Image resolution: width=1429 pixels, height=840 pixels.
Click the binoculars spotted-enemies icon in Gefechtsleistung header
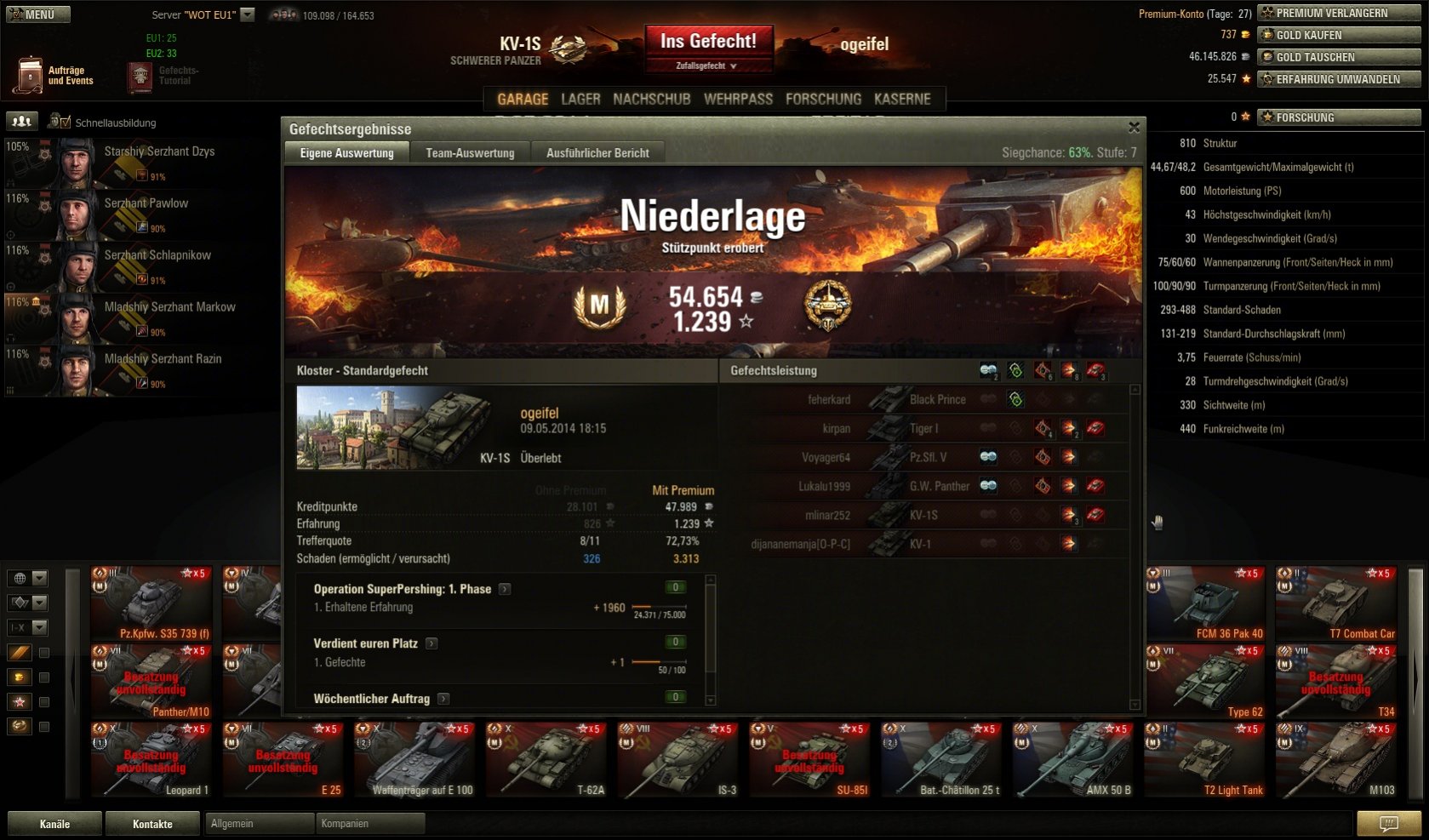click(x=988, y=370)
